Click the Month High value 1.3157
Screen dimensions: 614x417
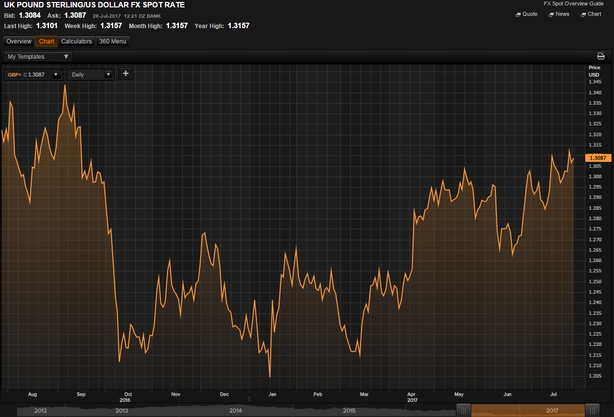177,26
